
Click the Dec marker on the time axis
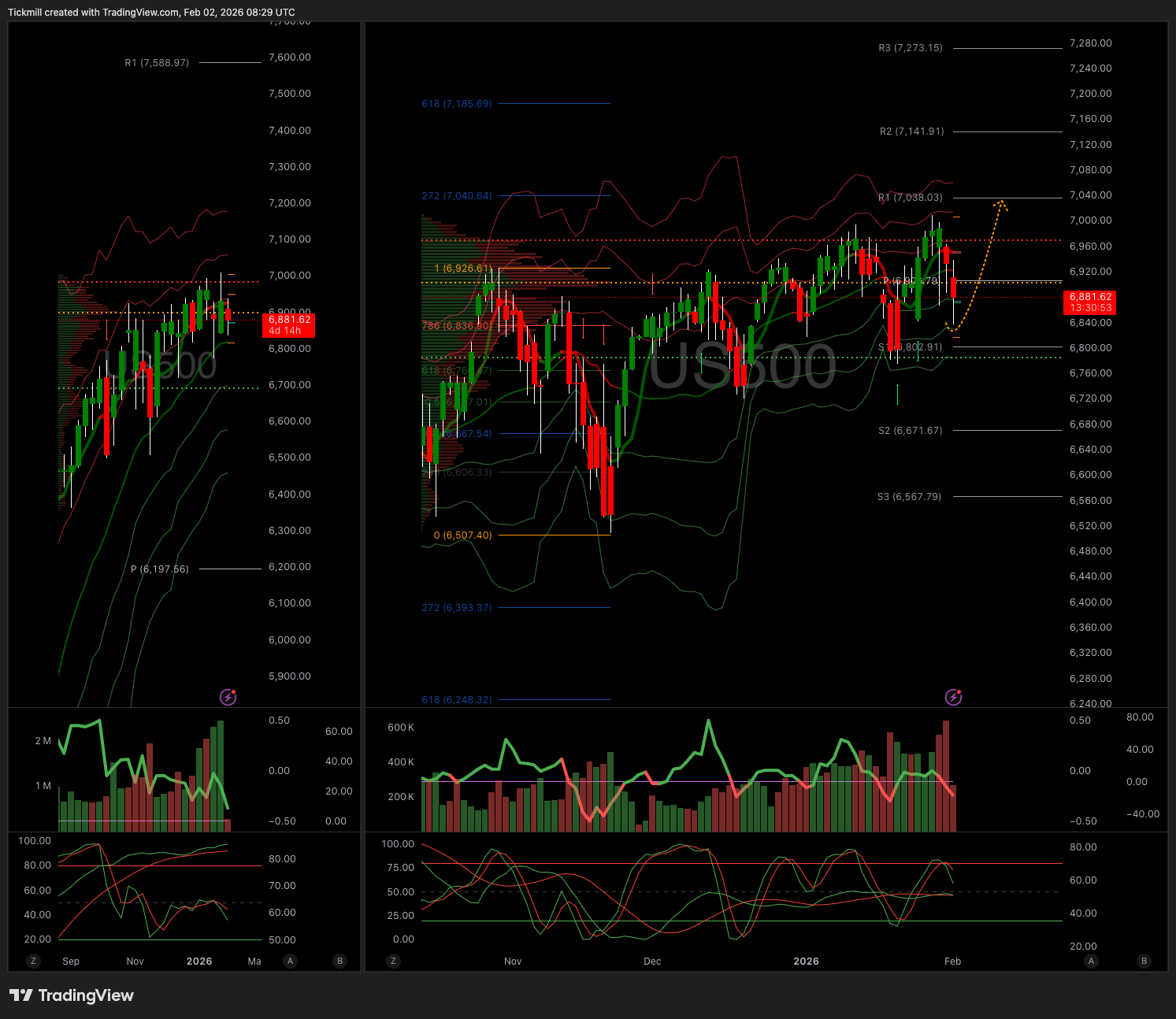click(x=652, y=961)
